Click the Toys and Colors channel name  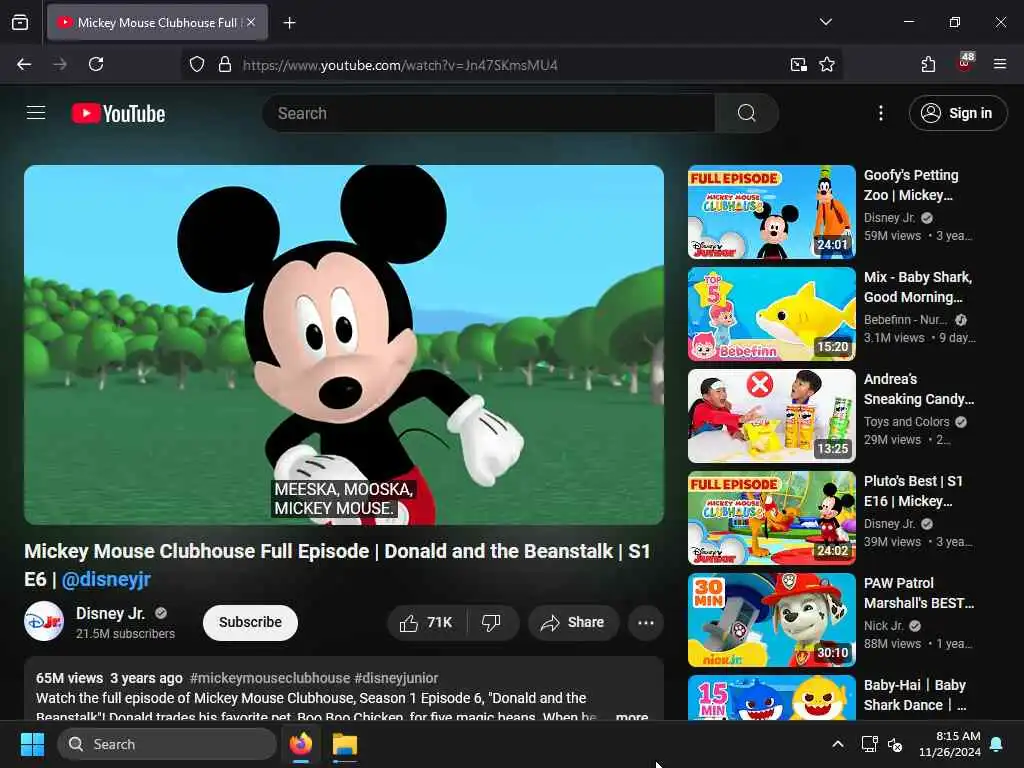click(906, 422)
